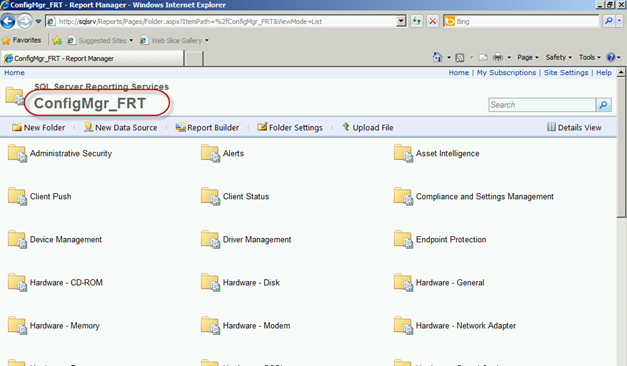Image resolution: width=627 pixels, height=366 pixels.
Task: Open the Device Management folder
Action: (x=66, y=240)
